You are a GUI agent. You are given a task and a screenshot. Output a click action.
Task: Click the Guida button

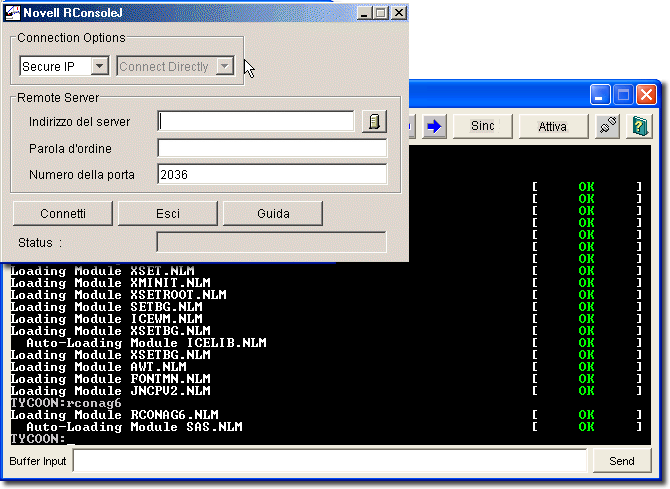pos(273,213)
